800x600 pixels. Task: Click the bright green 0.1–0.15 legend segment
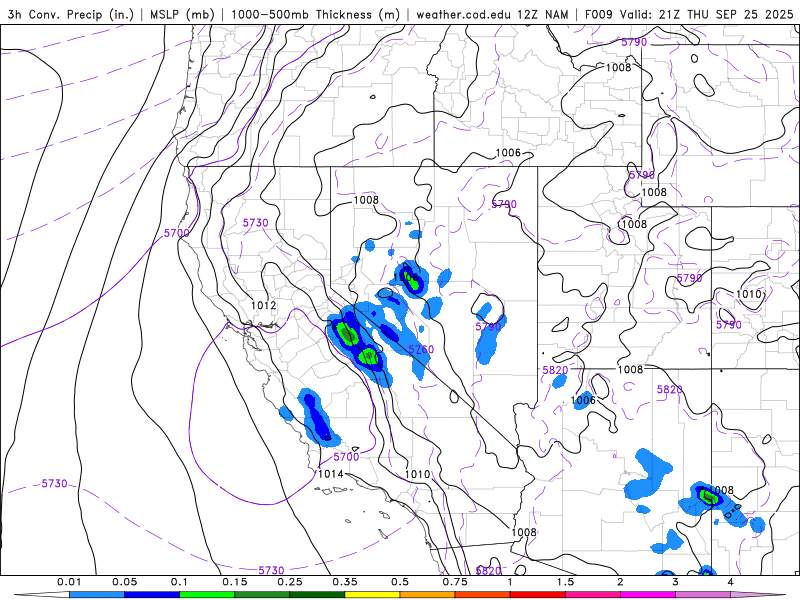point(207,595)
